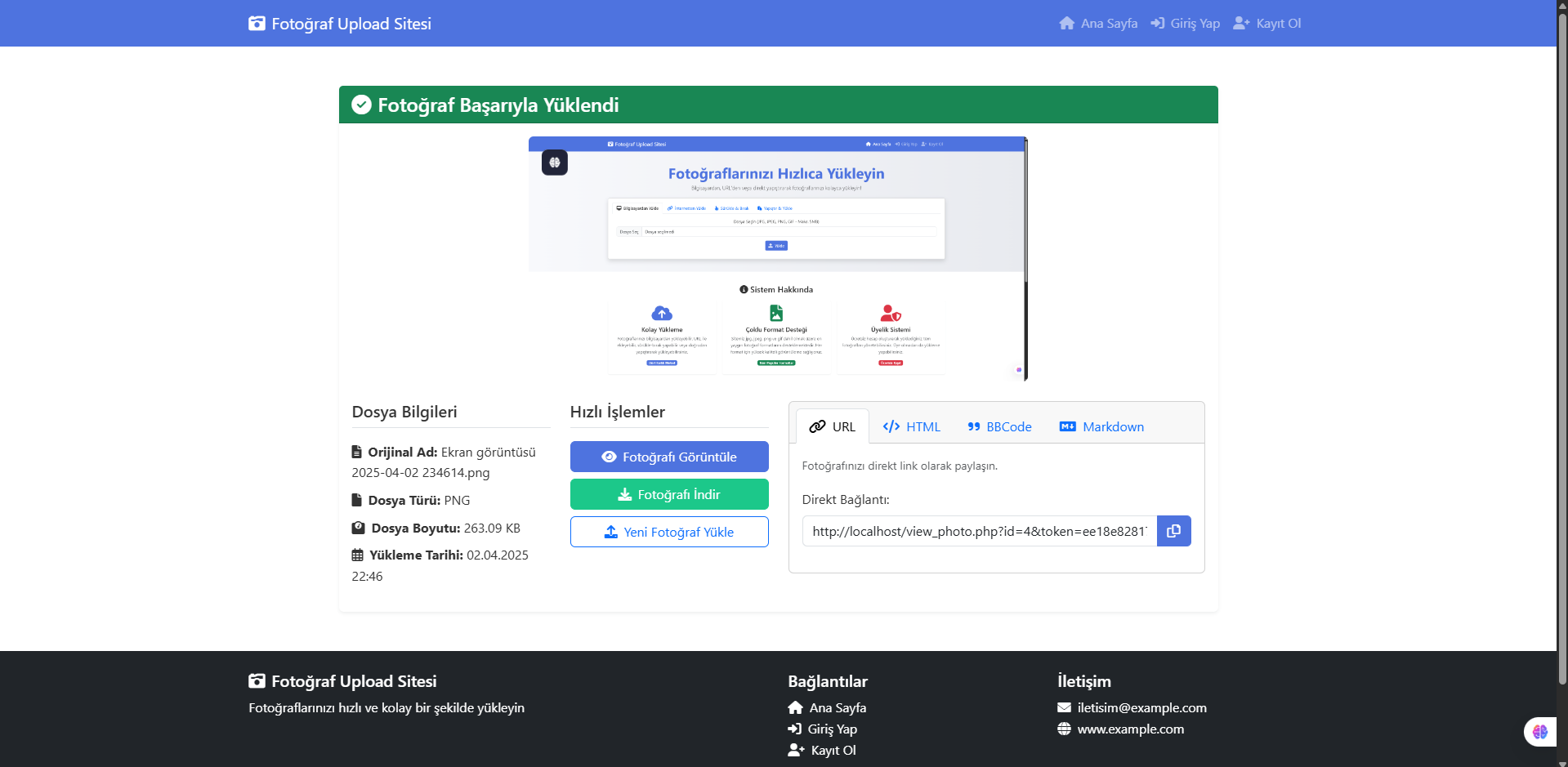This screenshot has height=767, width=1568.
Task: Click the copy link icon button
Action: (x=1173, y=531)
